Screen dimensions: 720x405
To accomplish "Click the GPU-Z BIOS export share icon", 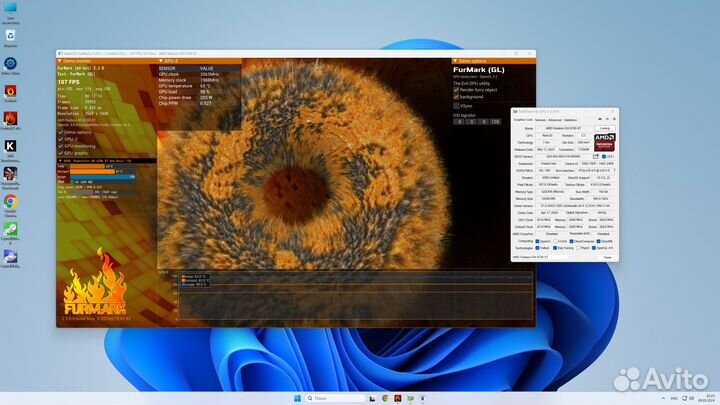I will click(596, 156).
